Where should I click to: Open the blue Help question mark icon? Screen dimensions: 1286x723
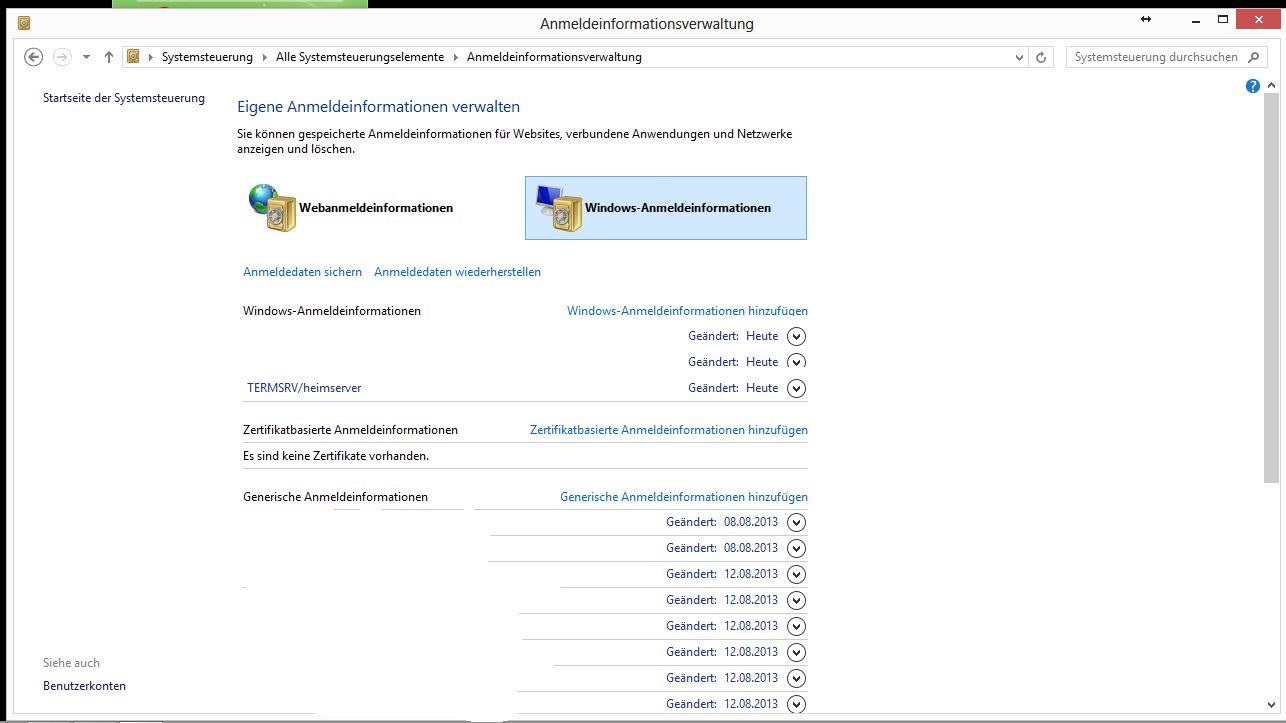pyautogui.click(x=1252, y=87)
